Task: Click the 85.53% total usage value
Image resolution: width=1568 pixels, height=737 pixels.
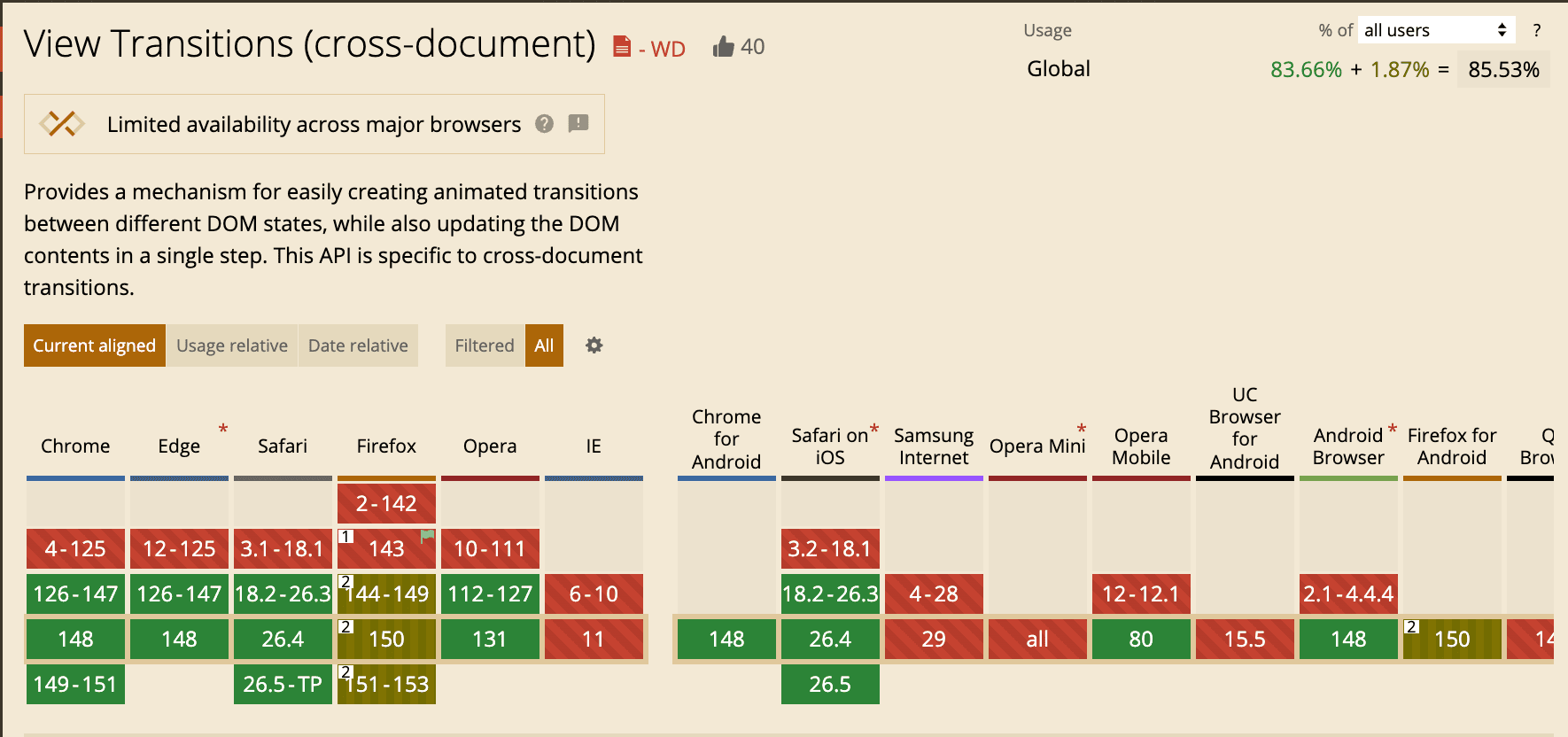Action: [1503, 70]
